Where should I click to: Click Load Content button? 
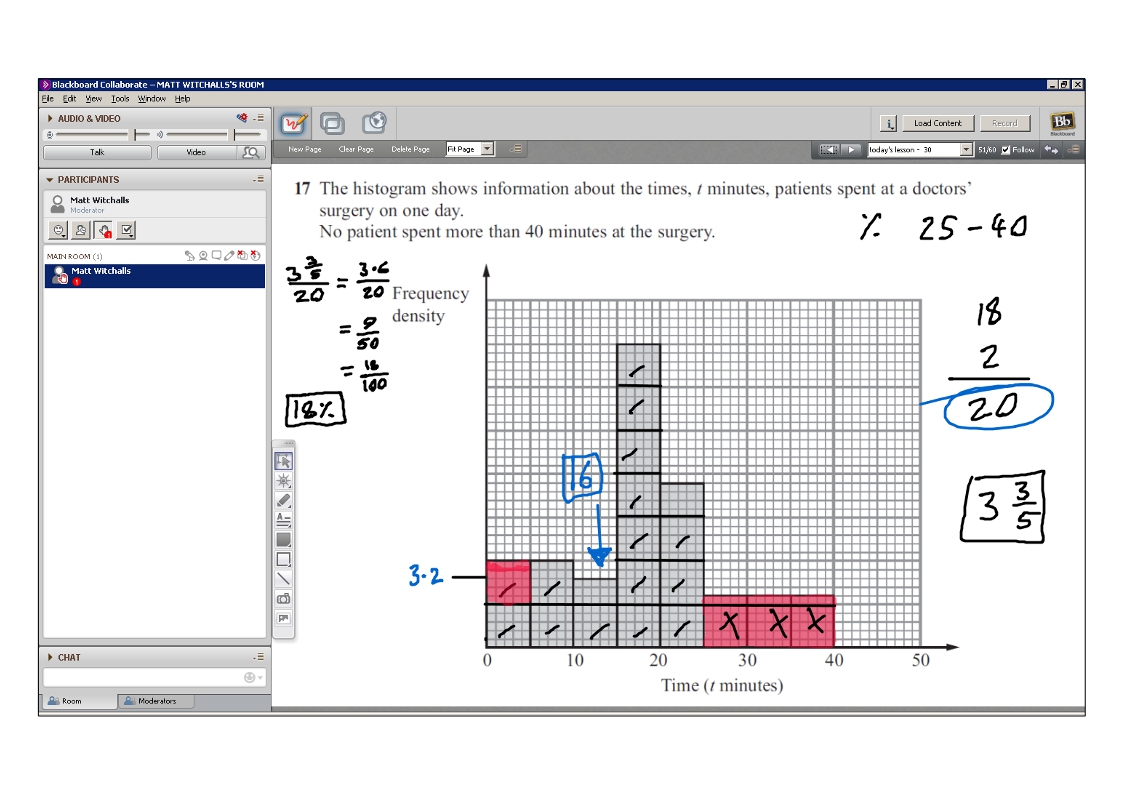click(938, 123)
